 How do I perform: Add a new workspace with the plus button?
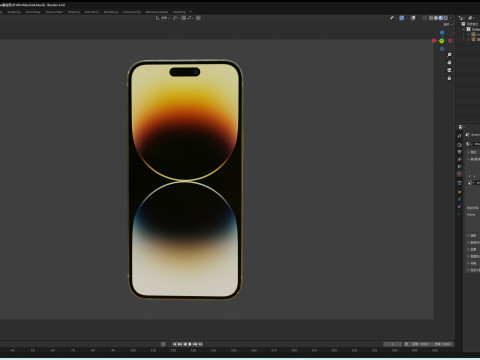(191, 12)
